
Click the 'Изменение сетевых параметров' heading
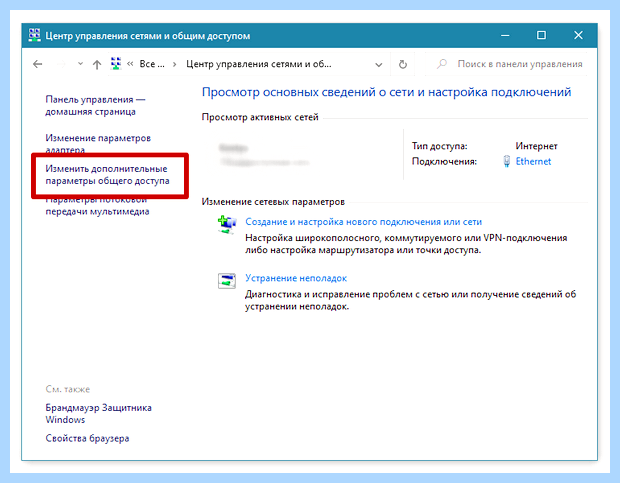point(273,202)
